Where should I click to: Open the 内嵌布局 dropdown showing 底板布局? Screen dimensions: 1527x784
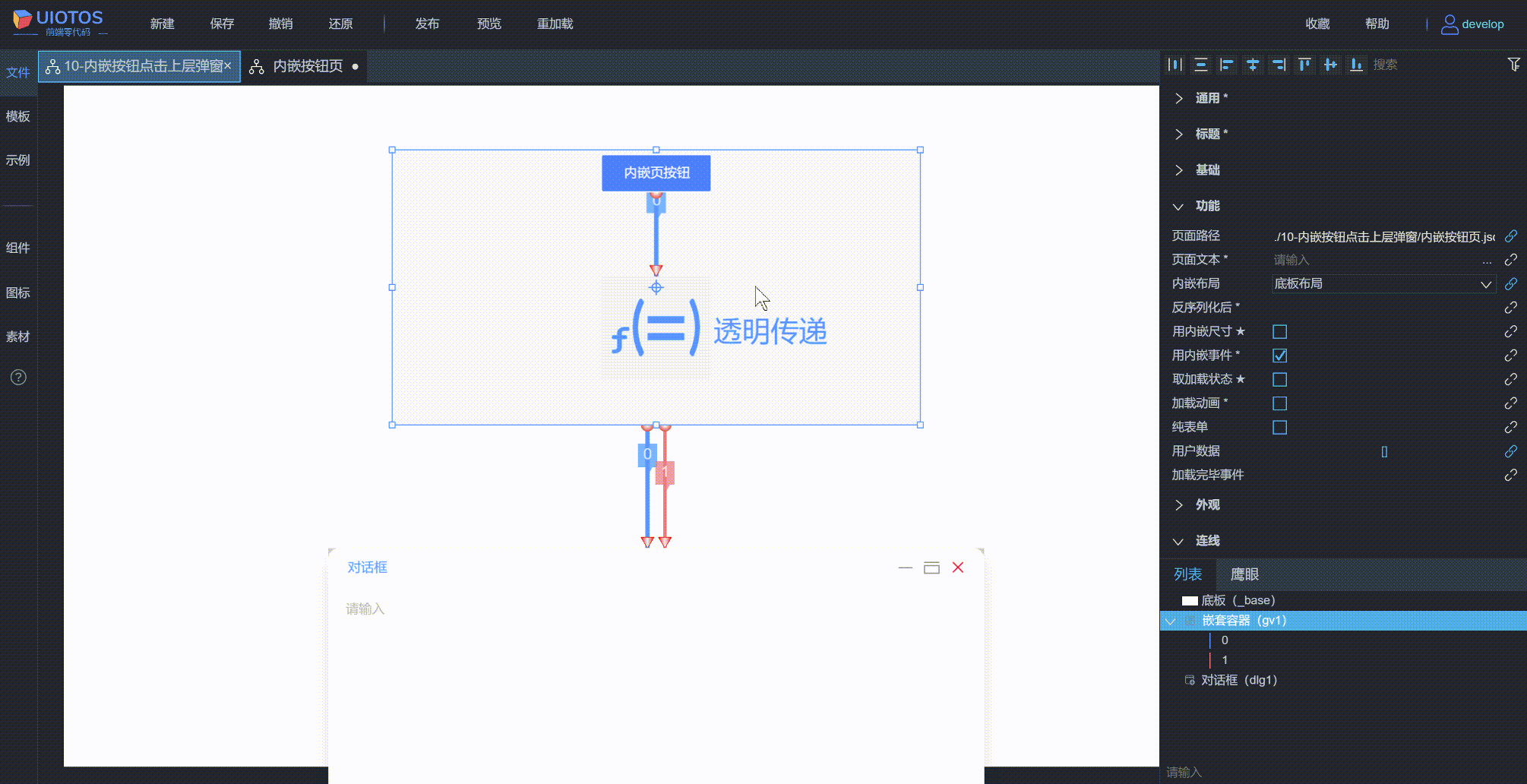[1383, 283]
